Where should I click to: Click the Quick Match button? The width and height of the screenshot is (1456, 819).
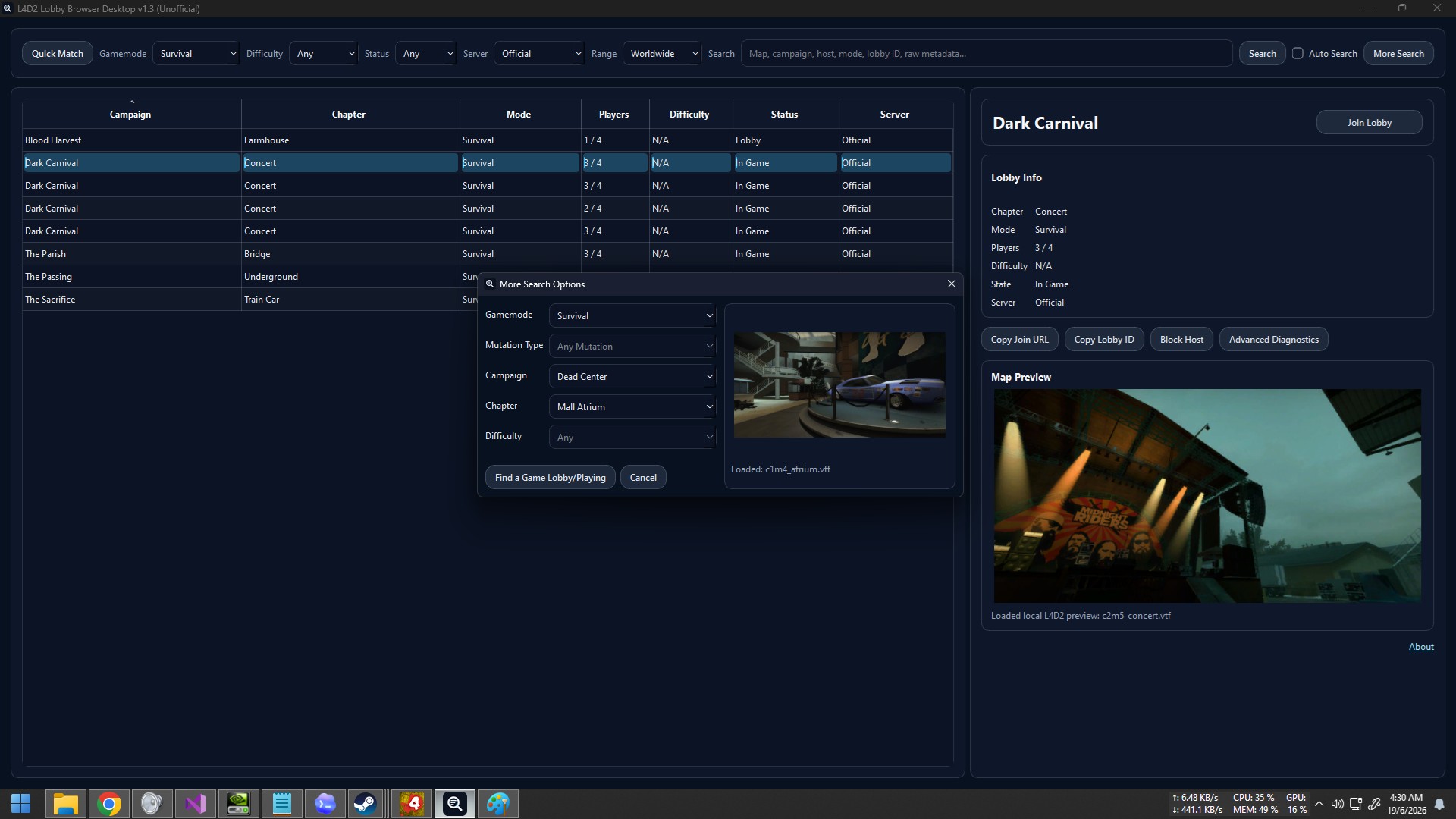(58, 53)
